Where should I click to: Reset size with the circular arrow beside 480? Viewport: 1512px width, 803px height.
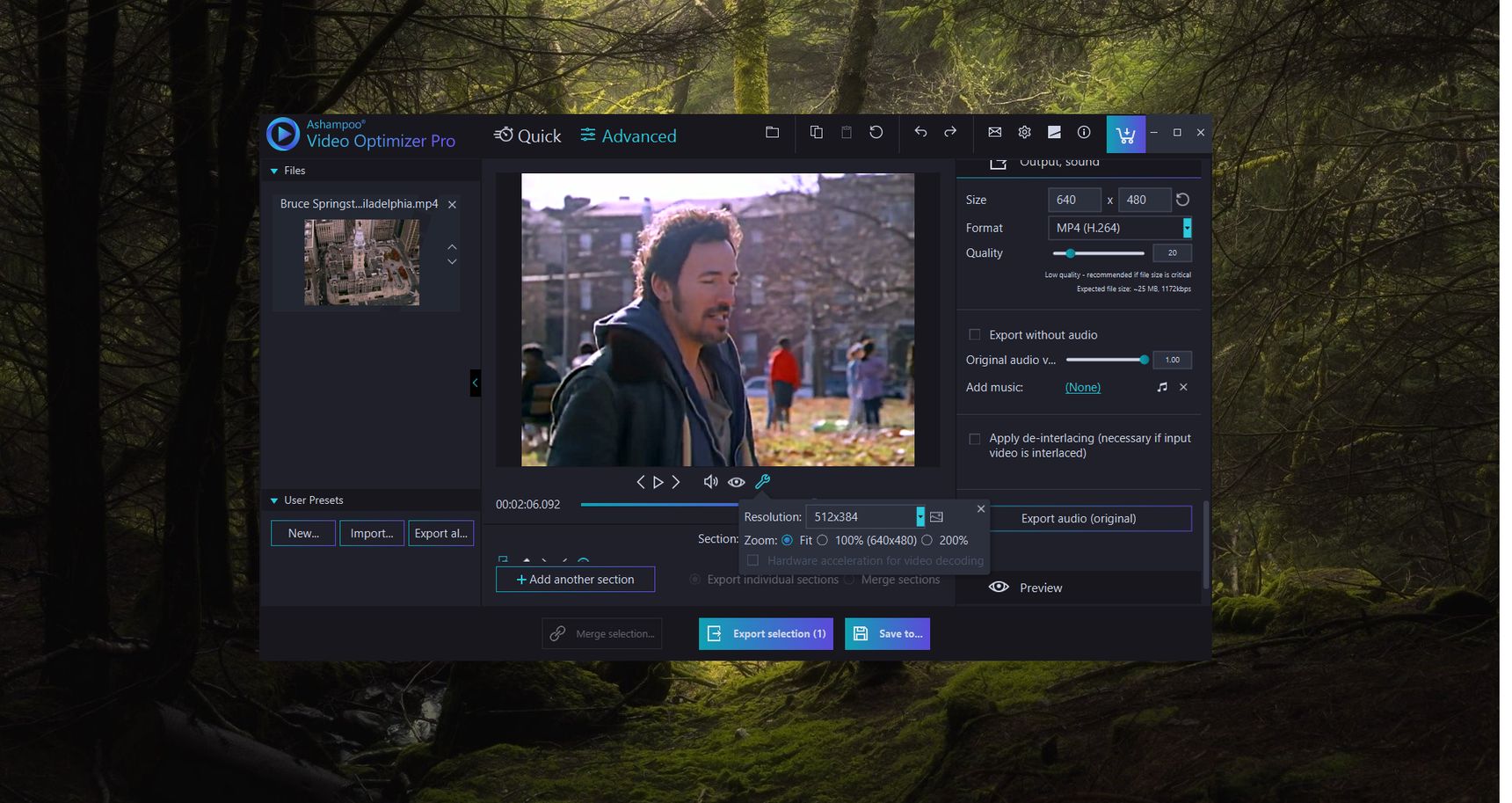pos(1182,200)
